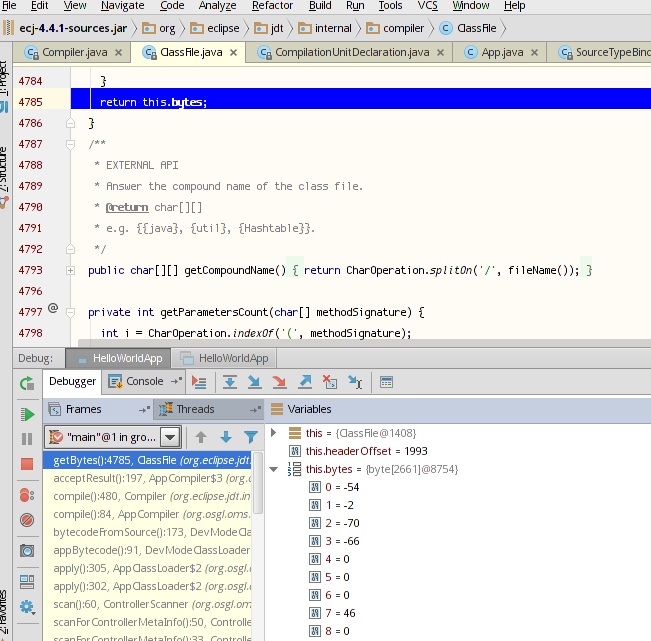Switch to Console debug tab

(144, 382)
